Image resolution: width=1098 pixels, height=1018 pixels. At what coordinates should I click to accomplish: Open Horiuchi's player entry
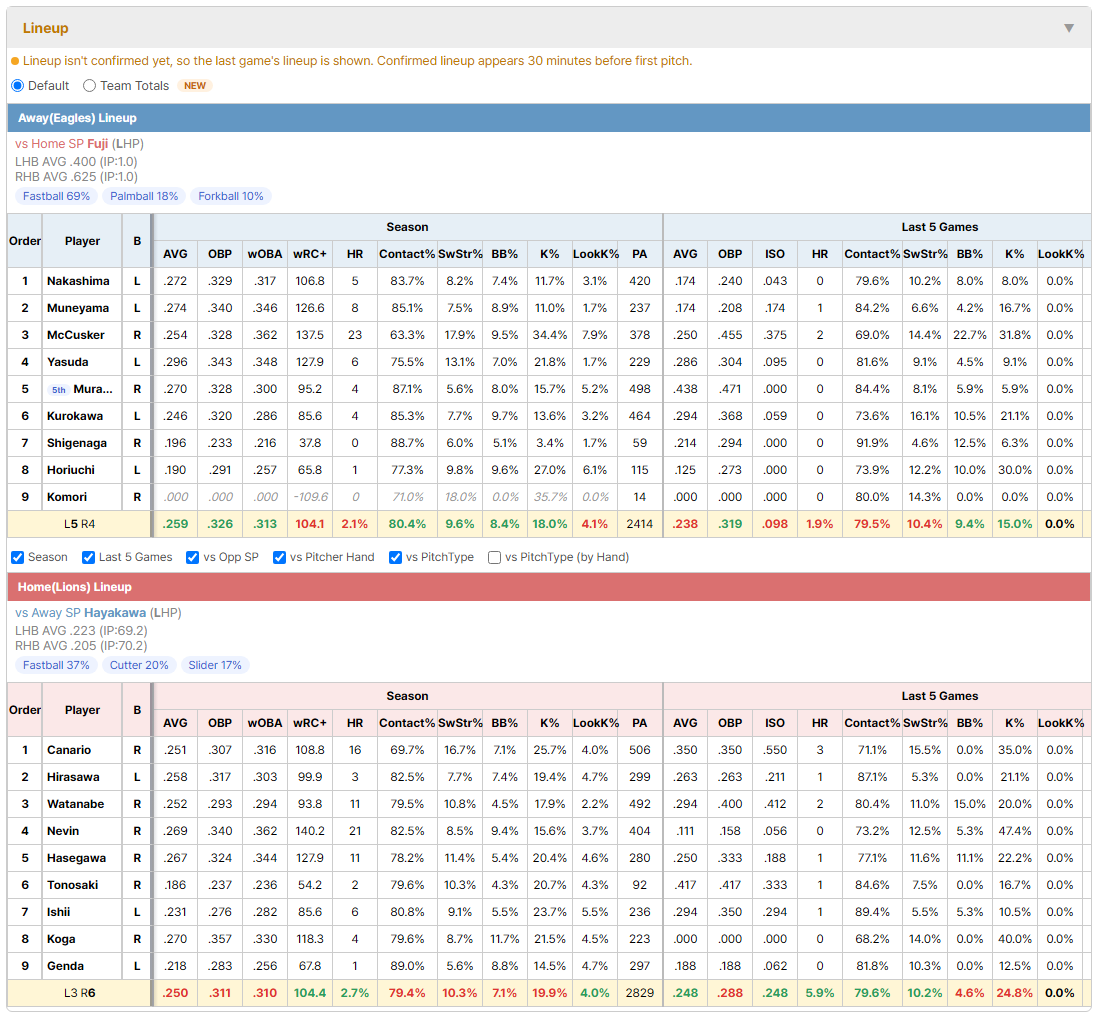tap(71, 470)
